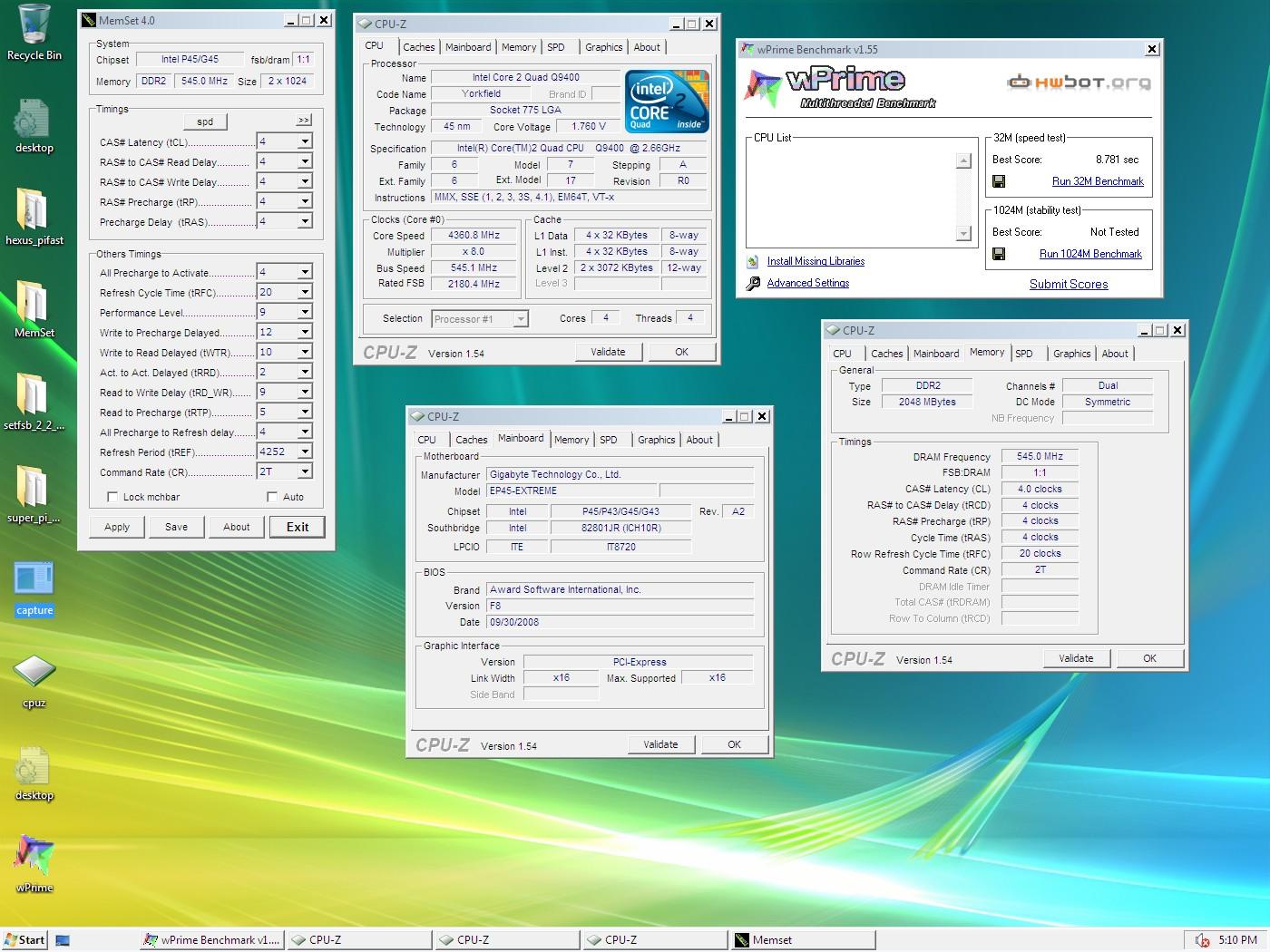The width and height of the screenshot is (1270, 952).
Task: Open the RAS# Precharge (tRP) dropdown
Action: (305, 201)
